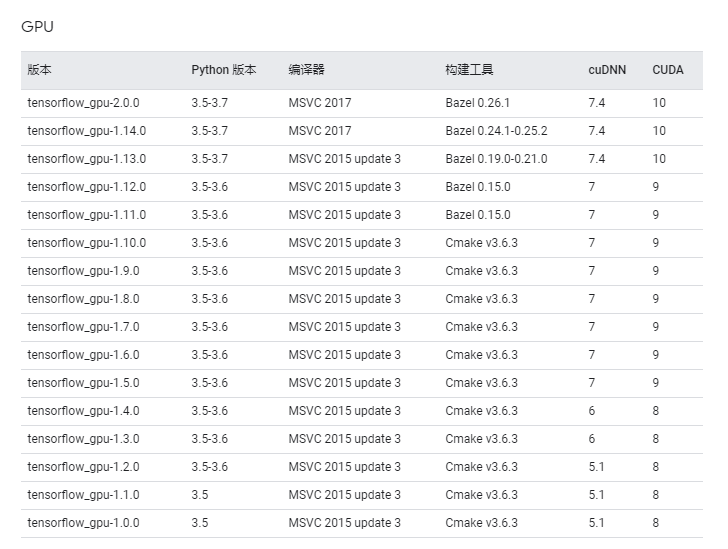Click Cmake v3.6.3 in the 1.10.0 row
Screen dimensions: 728x549
(481, 243)
